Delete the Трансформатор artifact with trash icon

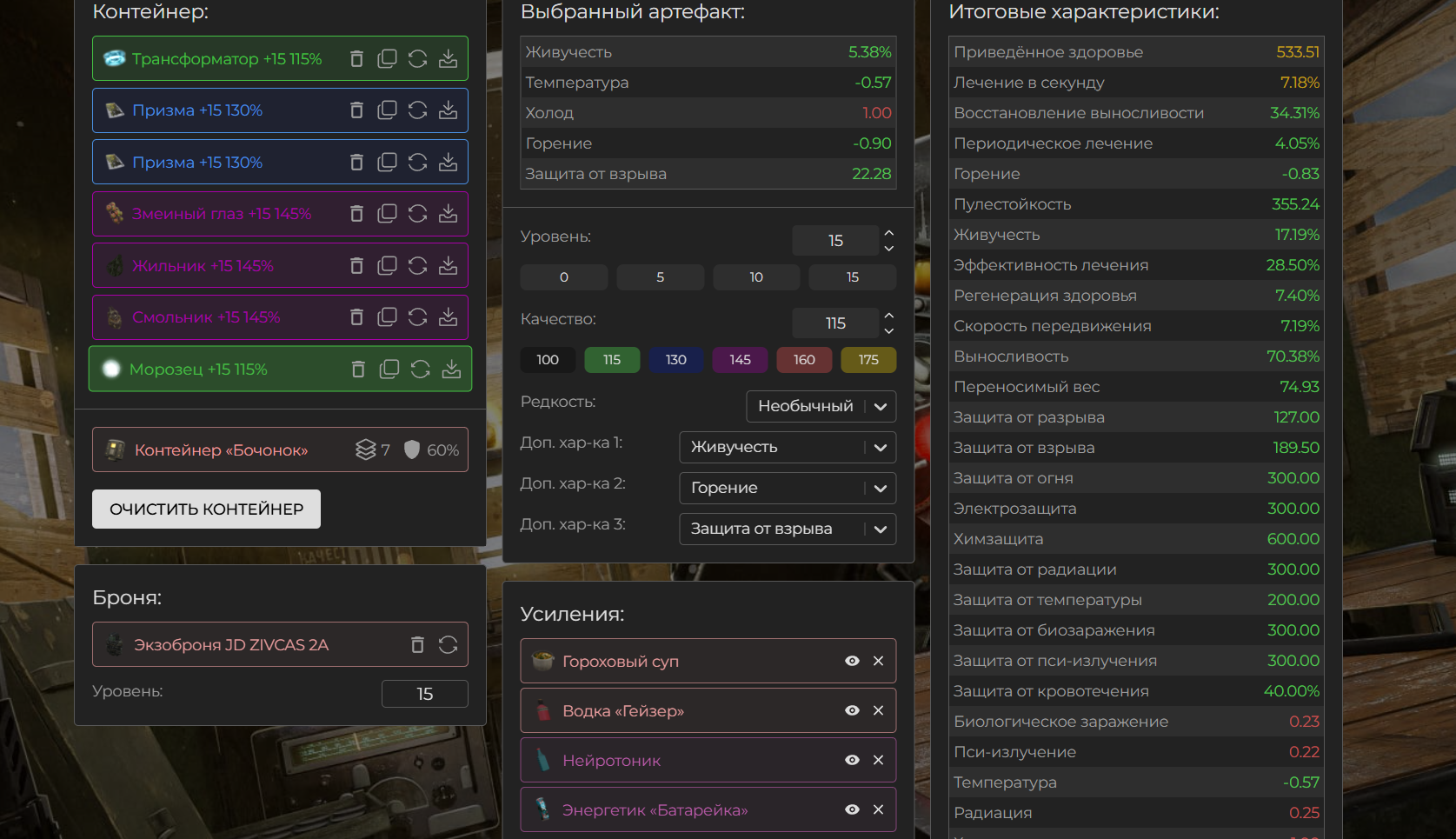[356, 59]
